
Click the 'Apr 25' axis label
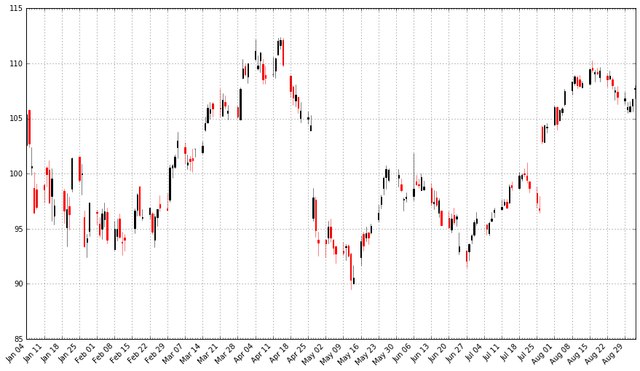(297, 353)
